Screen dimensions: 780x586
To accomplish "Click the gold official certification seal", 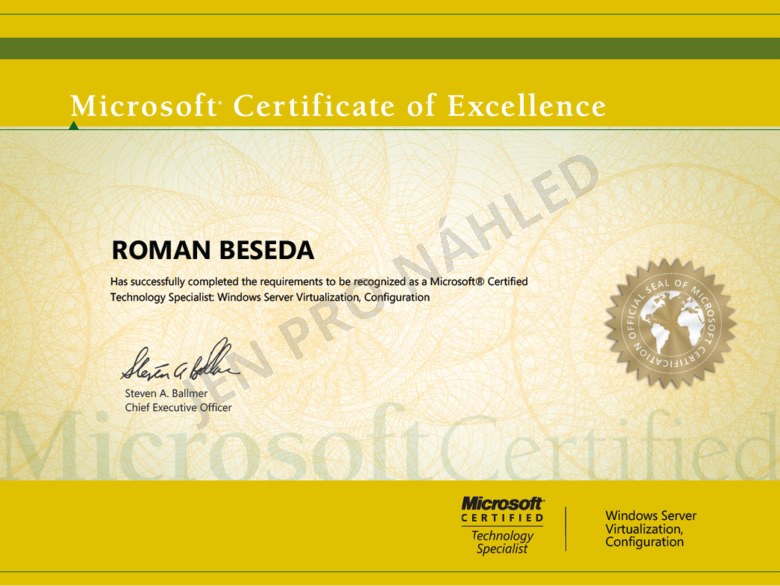I will click(x=669, y=322).
